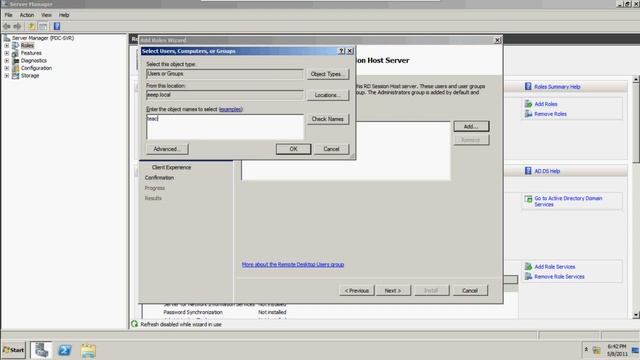Screen dimensions: 640x360
Task: Expand the Diagnostics tree node
Action: tap(7, 61)
